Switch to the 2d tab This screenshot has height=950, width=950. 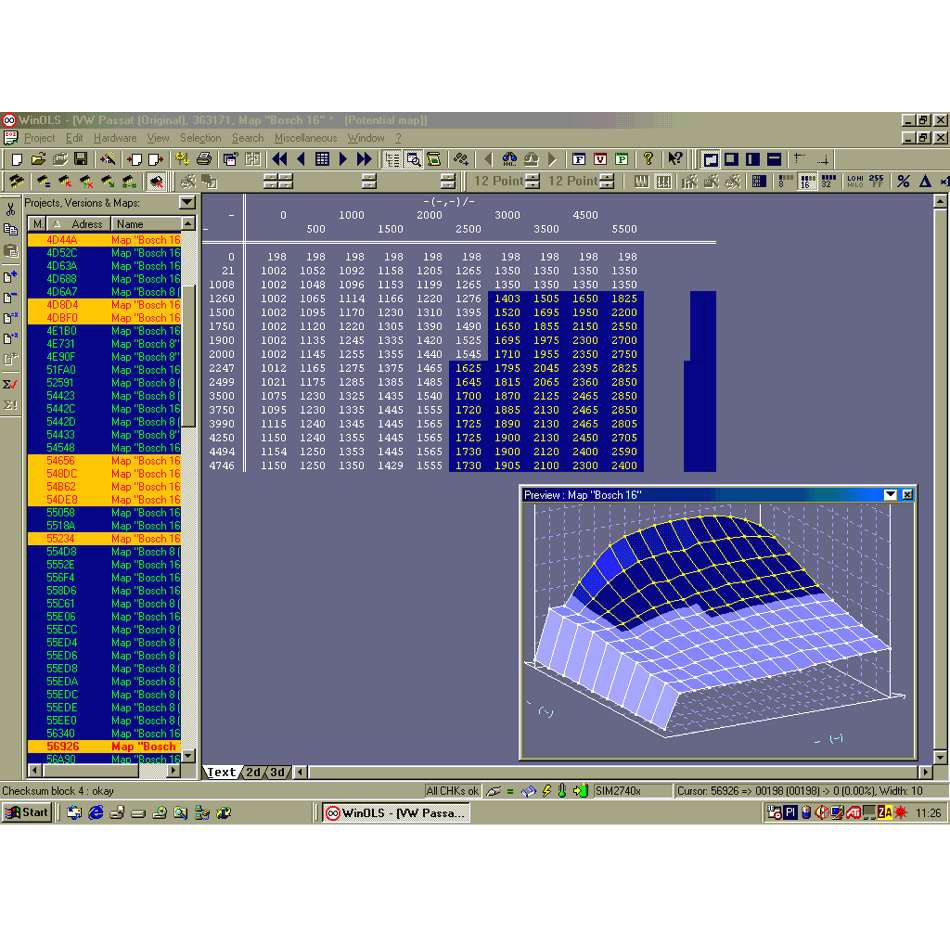[254, 772]
